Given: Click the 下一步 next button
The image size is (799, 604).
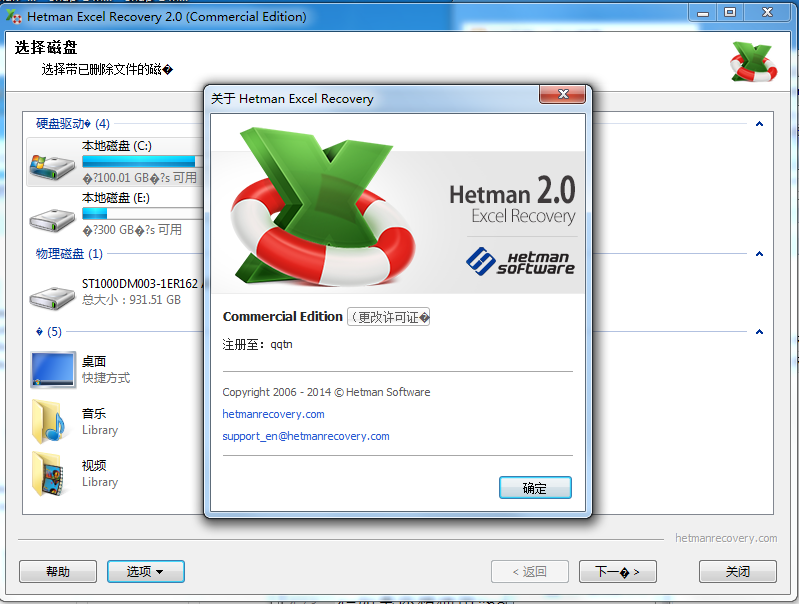Looking at the screenshot, I should 617,572.
